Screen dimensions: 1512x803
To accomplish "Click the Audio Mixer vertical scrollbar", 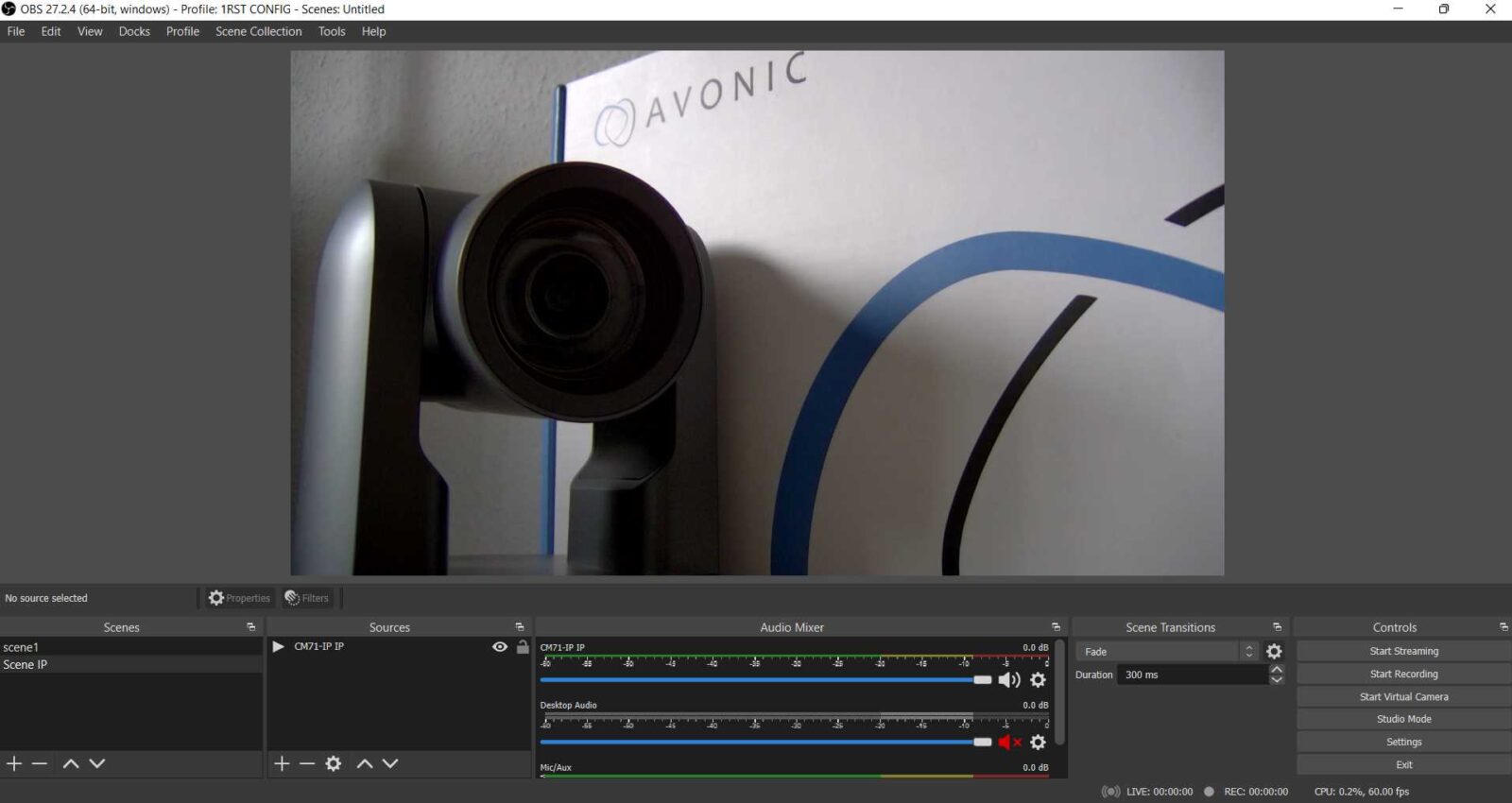I will pos(1060,694).
